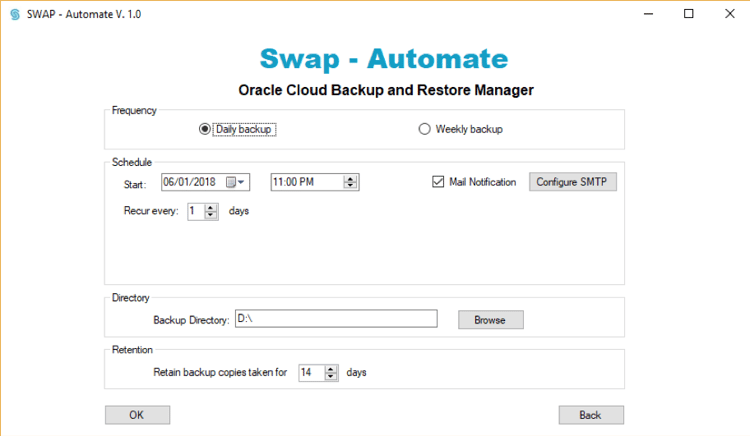Click the Swap - Automate heading
The height and width of the screenshot is (436, 750).
coord(384,59)
